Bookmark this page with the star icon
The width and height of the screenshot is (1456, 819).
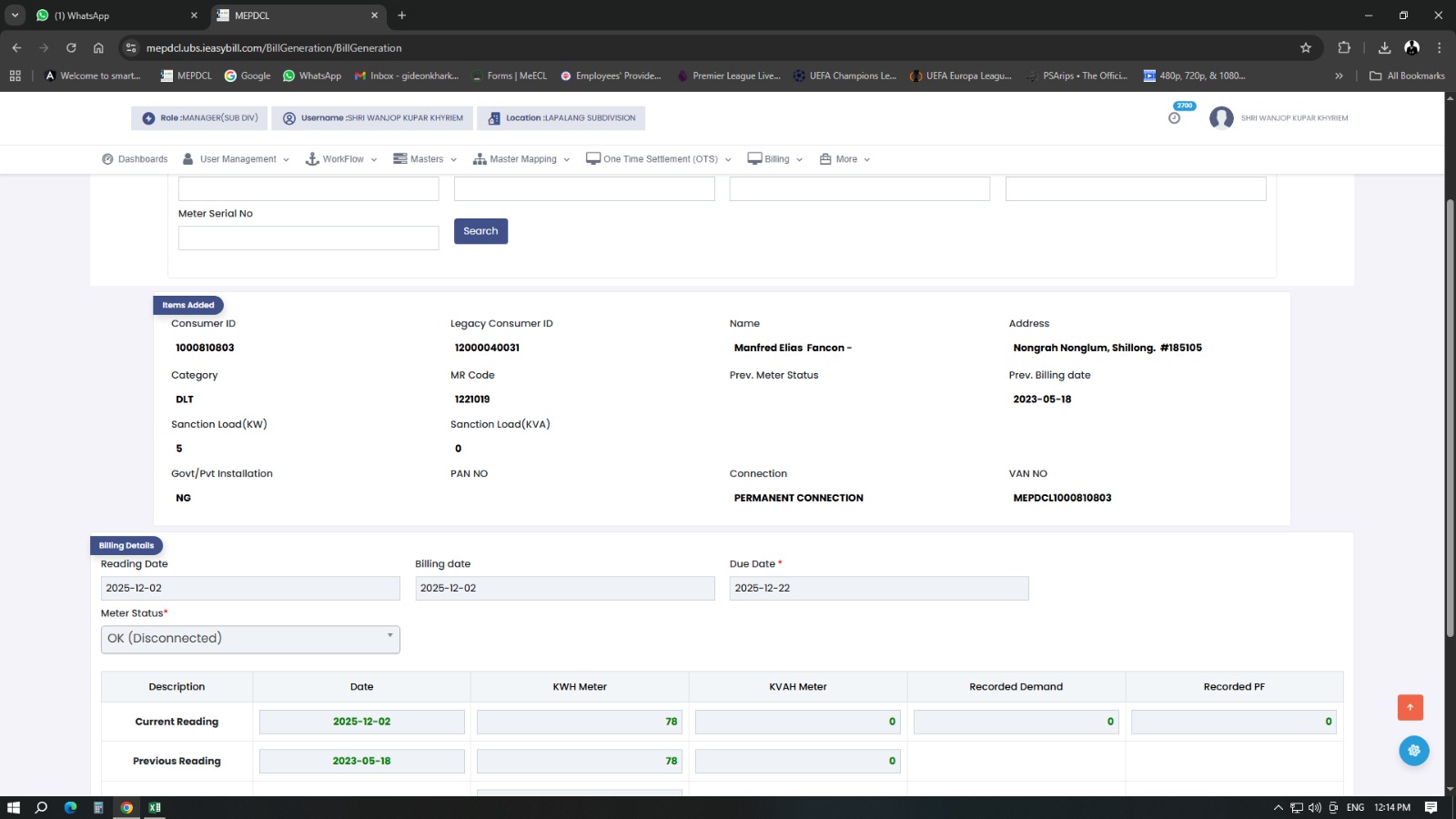pos(1306,48)
